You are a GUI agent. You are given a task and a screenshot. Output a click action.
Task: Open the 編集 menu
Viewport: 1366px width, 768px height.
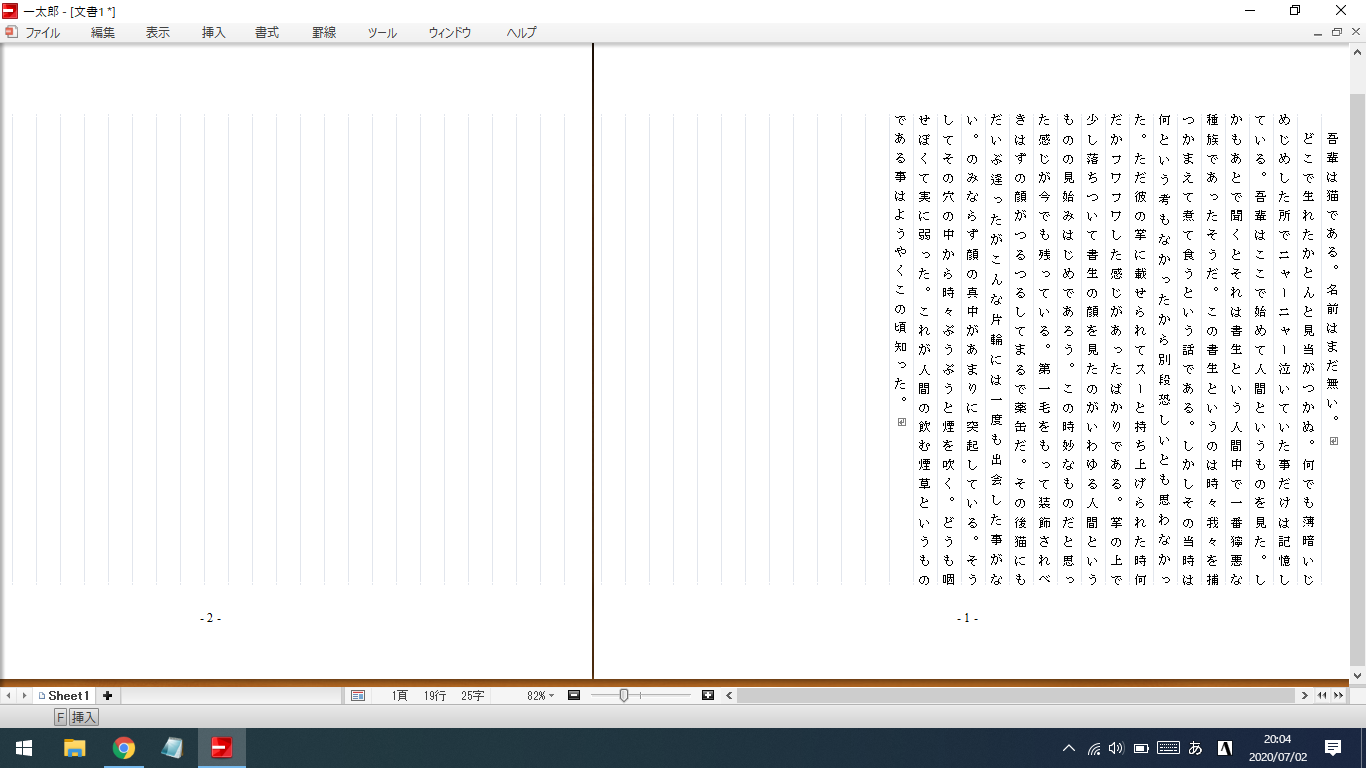(x=103, y=32)
